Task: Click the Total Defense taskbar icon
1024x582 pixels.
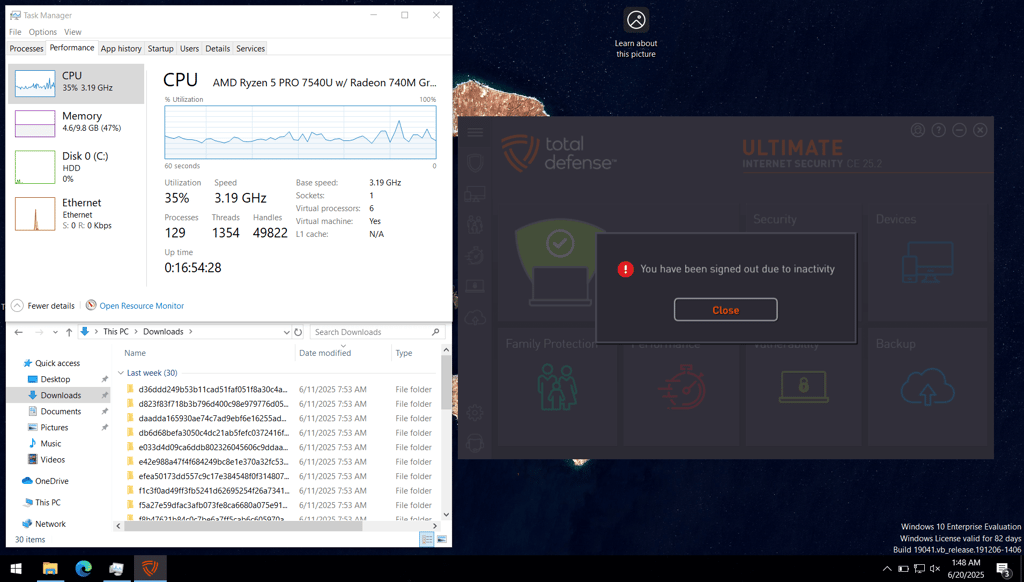Action: point(150,568)
